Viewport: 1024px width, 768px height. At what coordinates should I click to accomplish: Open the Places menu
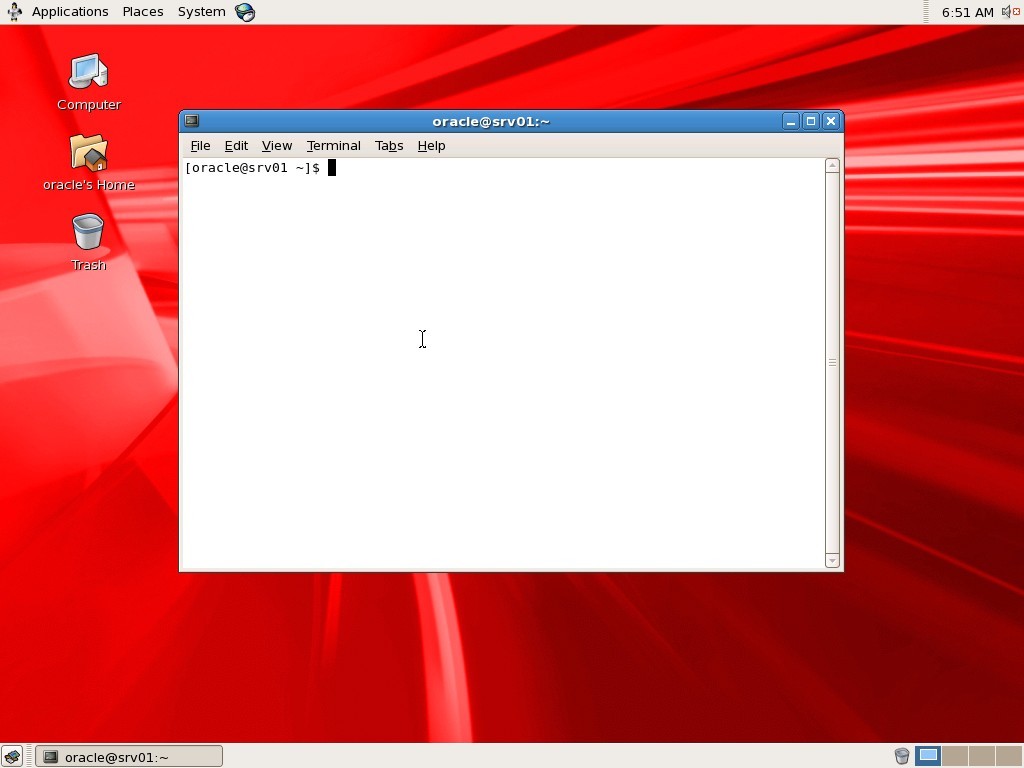tap(143, 12)
